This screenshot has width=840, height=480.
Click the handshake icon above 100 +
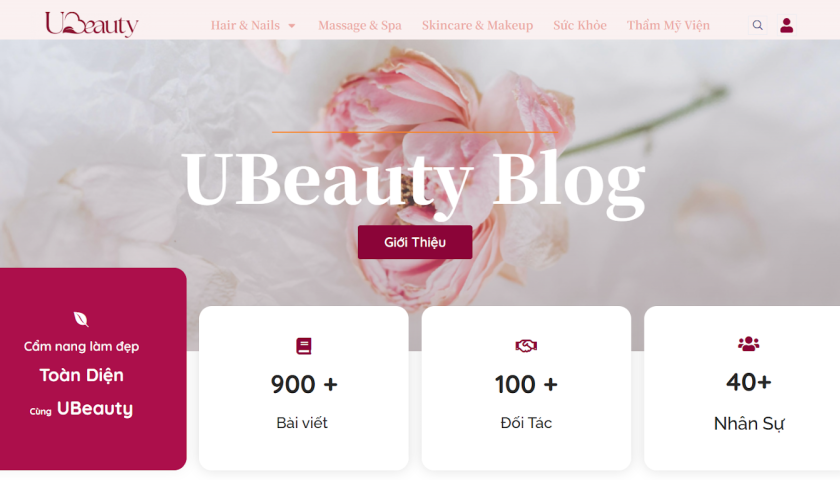coord(526,346)
